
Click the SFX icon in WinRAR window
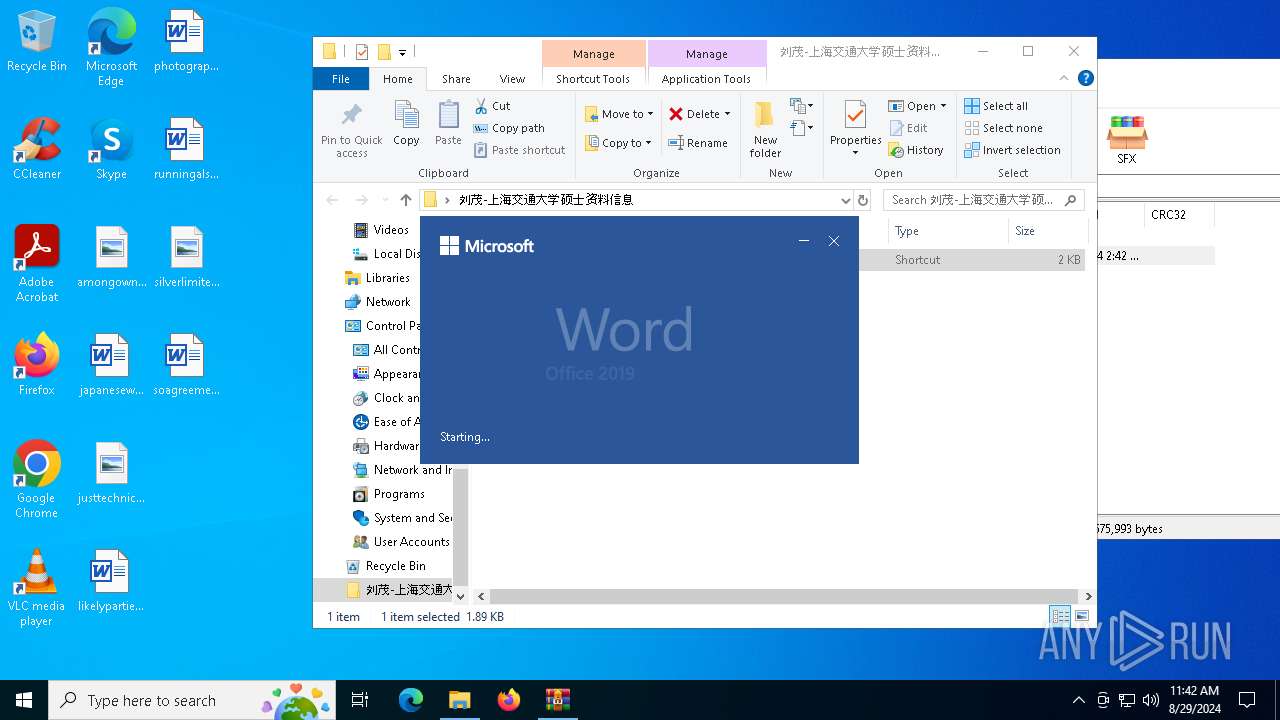1127,140
